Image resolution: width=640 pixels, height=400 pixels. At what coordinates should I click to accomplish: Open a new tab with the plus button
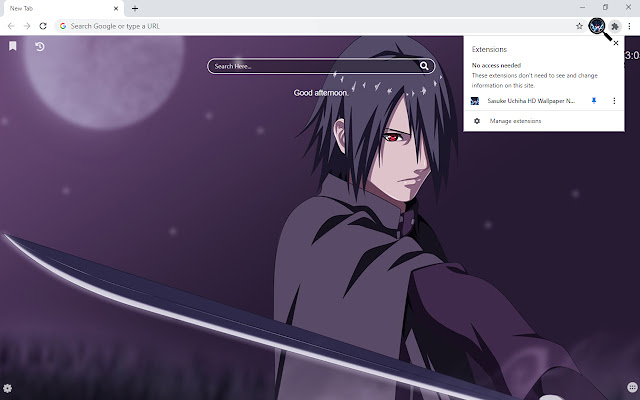tap(135, 8)
